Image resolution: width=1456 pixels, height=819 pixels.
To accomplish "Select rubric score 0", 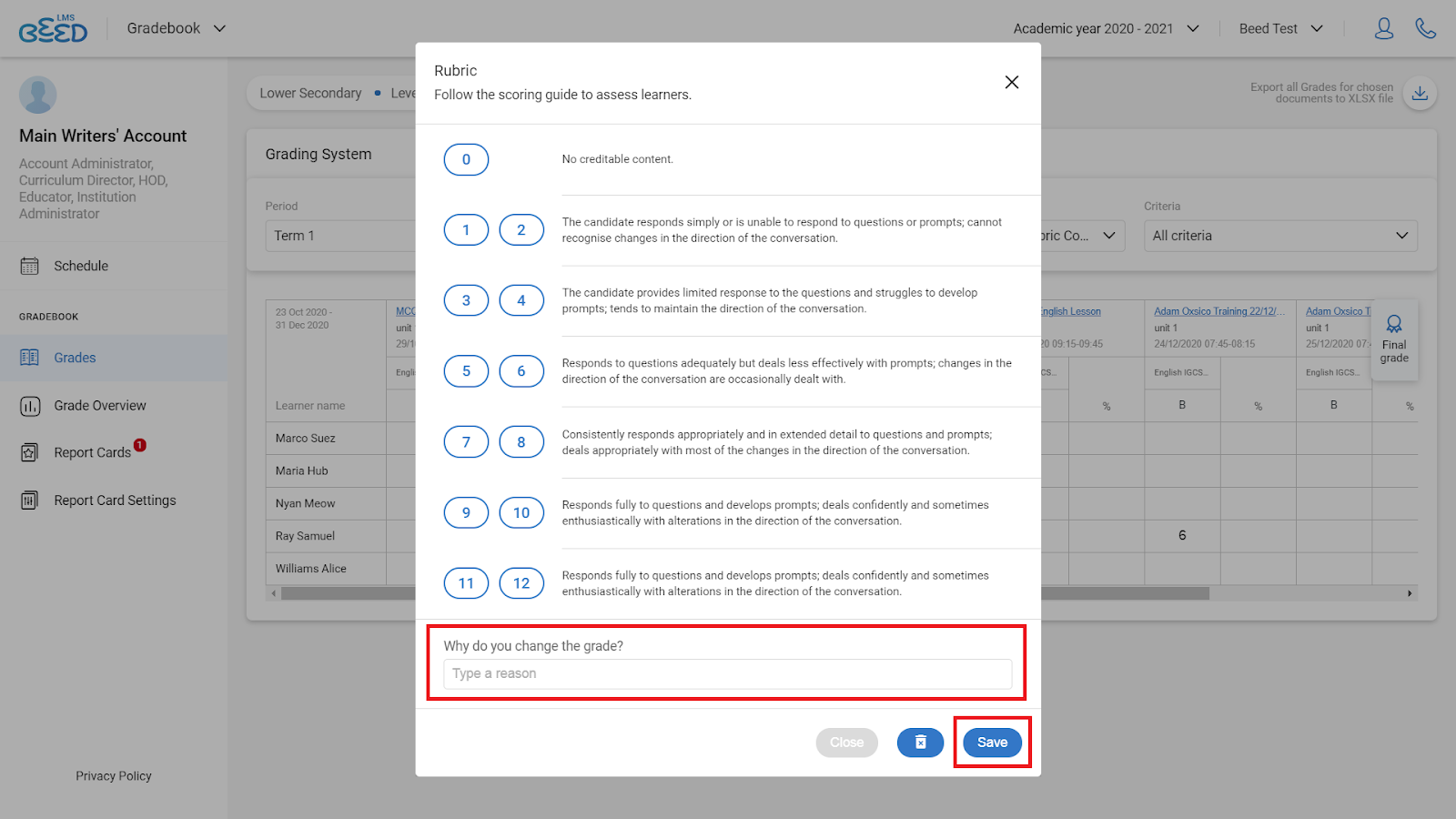I will (466, 159).
